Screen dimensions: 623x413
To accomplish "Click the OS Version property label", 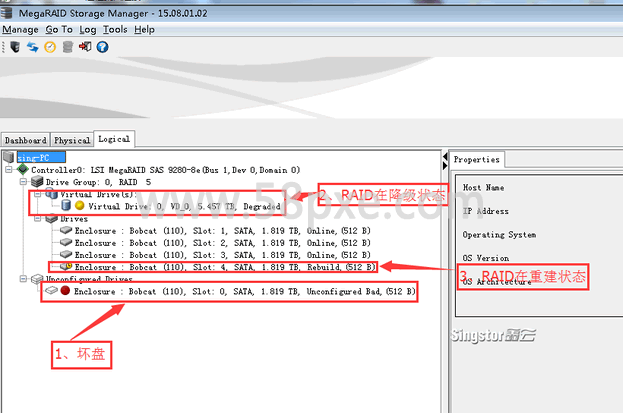I will [486, 258].
